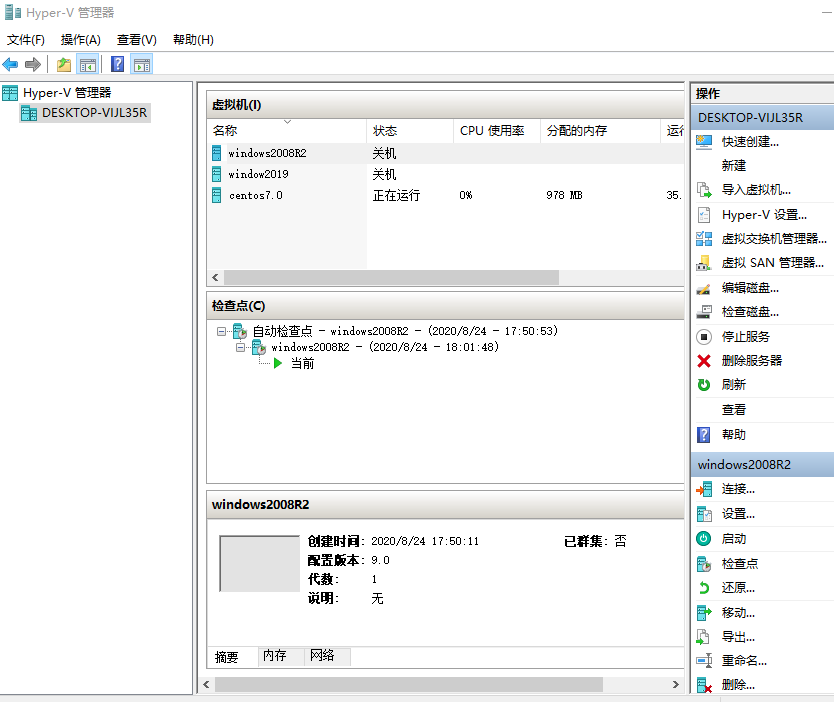Click the centos7.0 VM row icon

coord(216,195)
